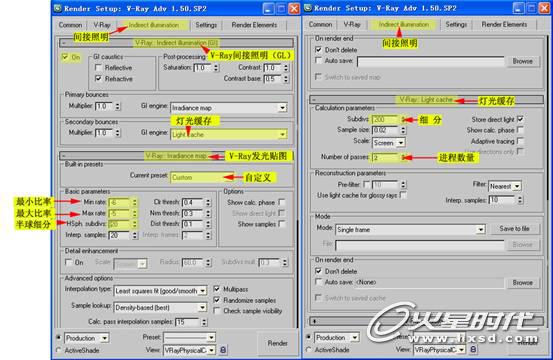Image resolution: width=553 pixels, height=360 pixels.
Task: Click the Min rate spinner arrows
Action: (x=134, y=202)
